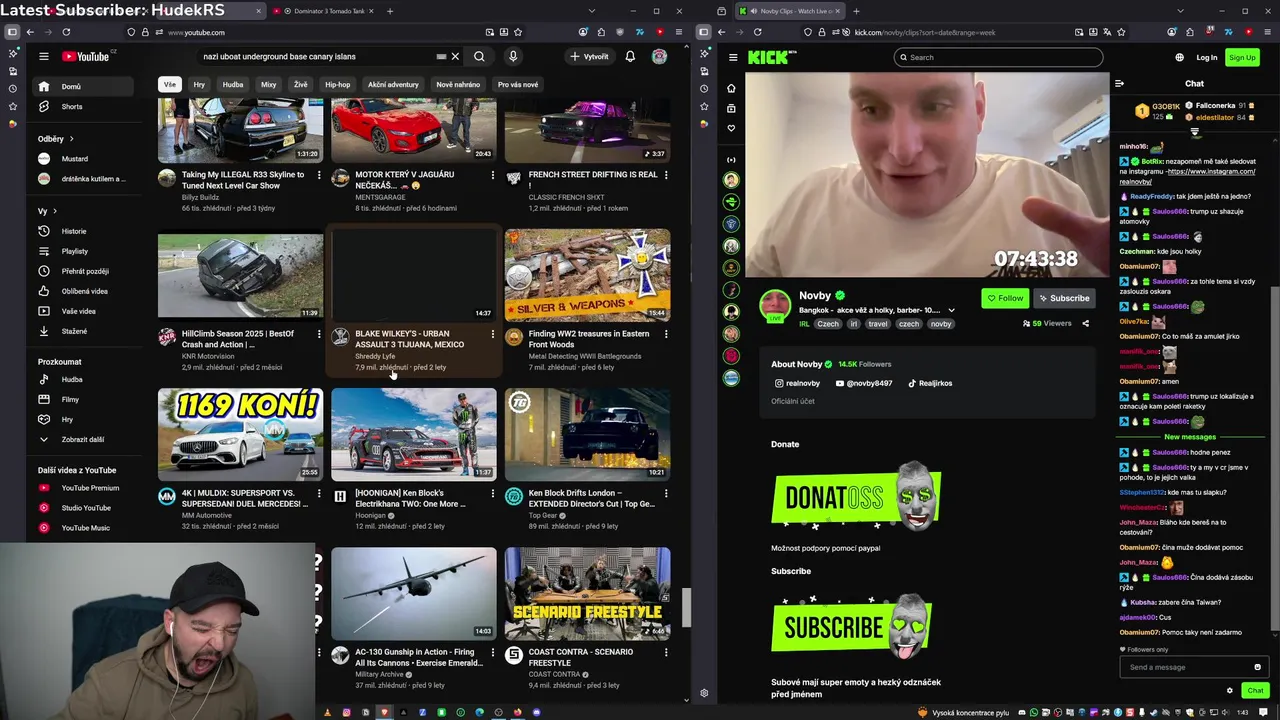Click the YouTube logo
This screenshot has height=720, width=1280.
pos(85,57)
